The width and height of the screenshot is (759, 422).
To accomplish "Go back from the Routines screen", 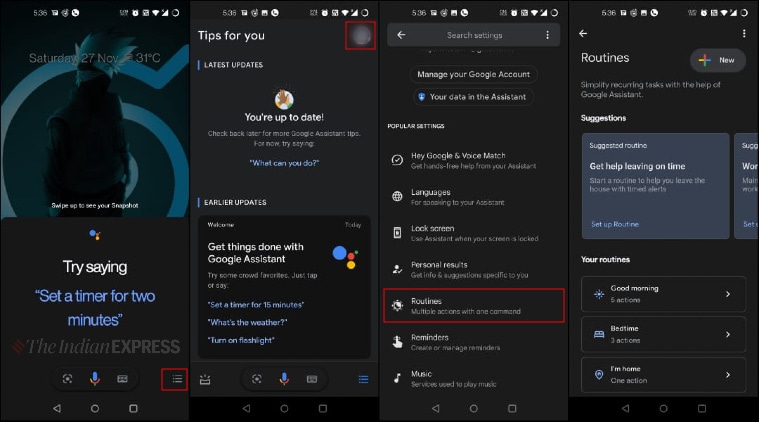I will (583, 33).
